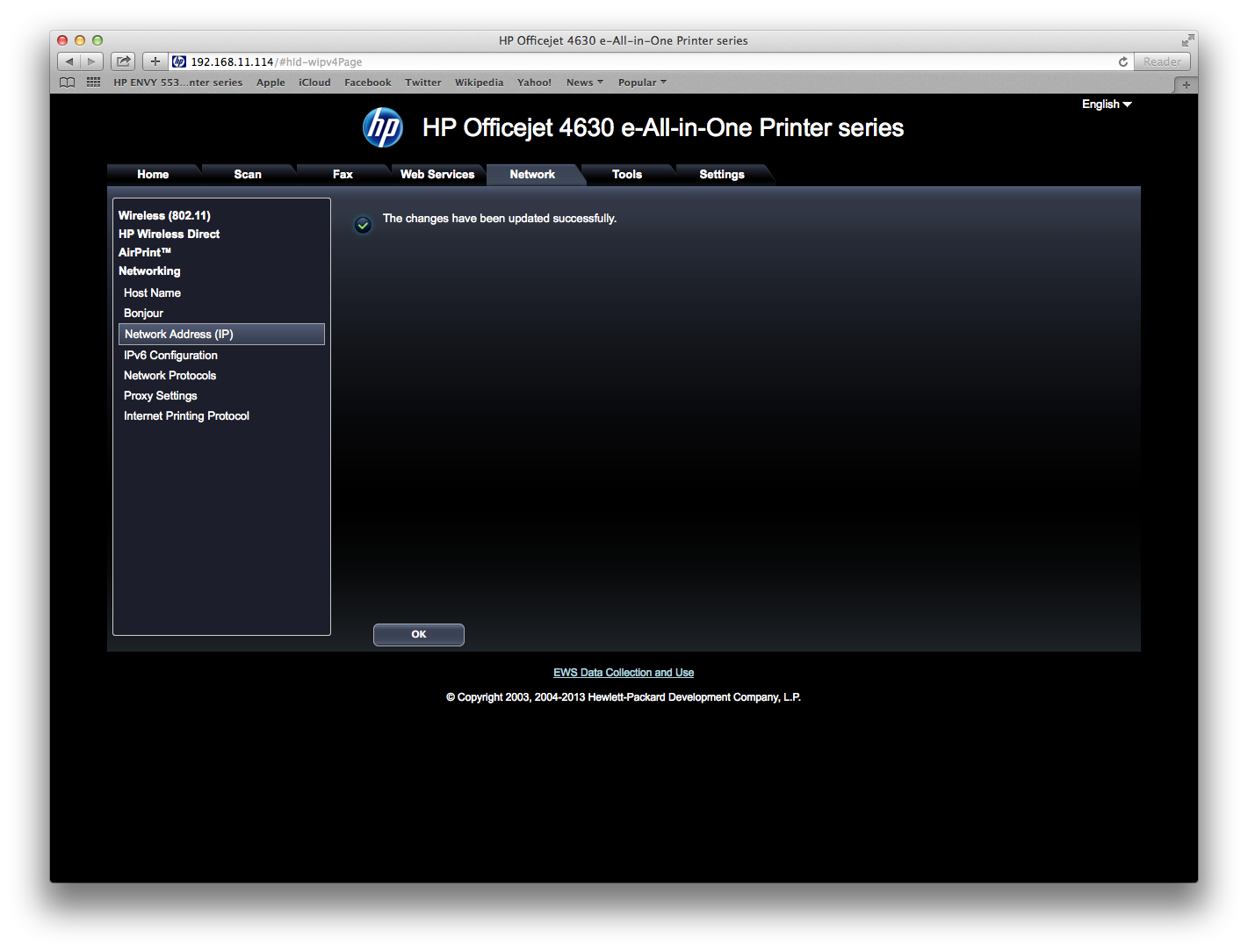Select Network Address (IP) item
The width and height of the screenshot is (1248, 952).
[221, 334]
